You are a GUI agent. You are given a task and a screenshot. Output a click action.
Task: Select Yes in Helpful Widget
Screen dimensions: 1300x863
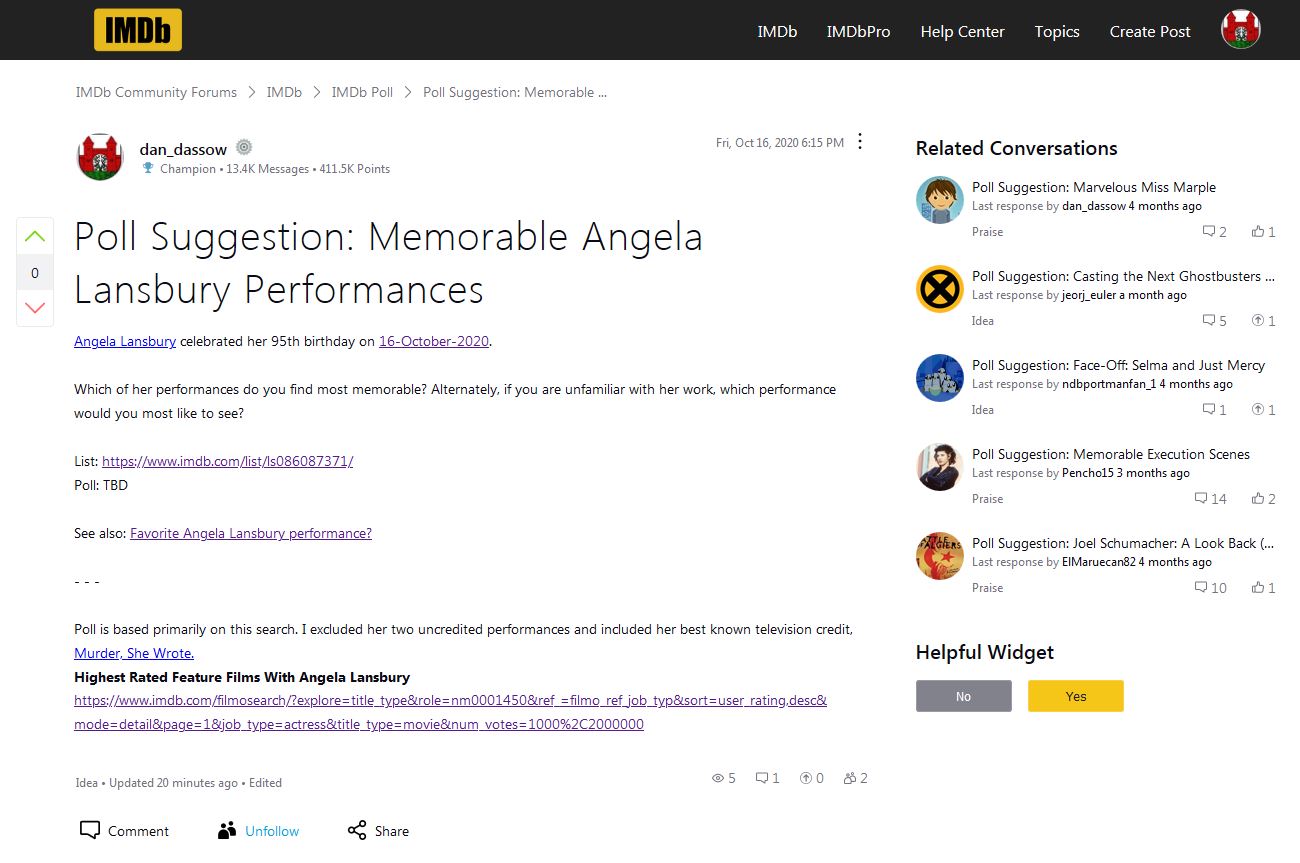coord(1075,696)
